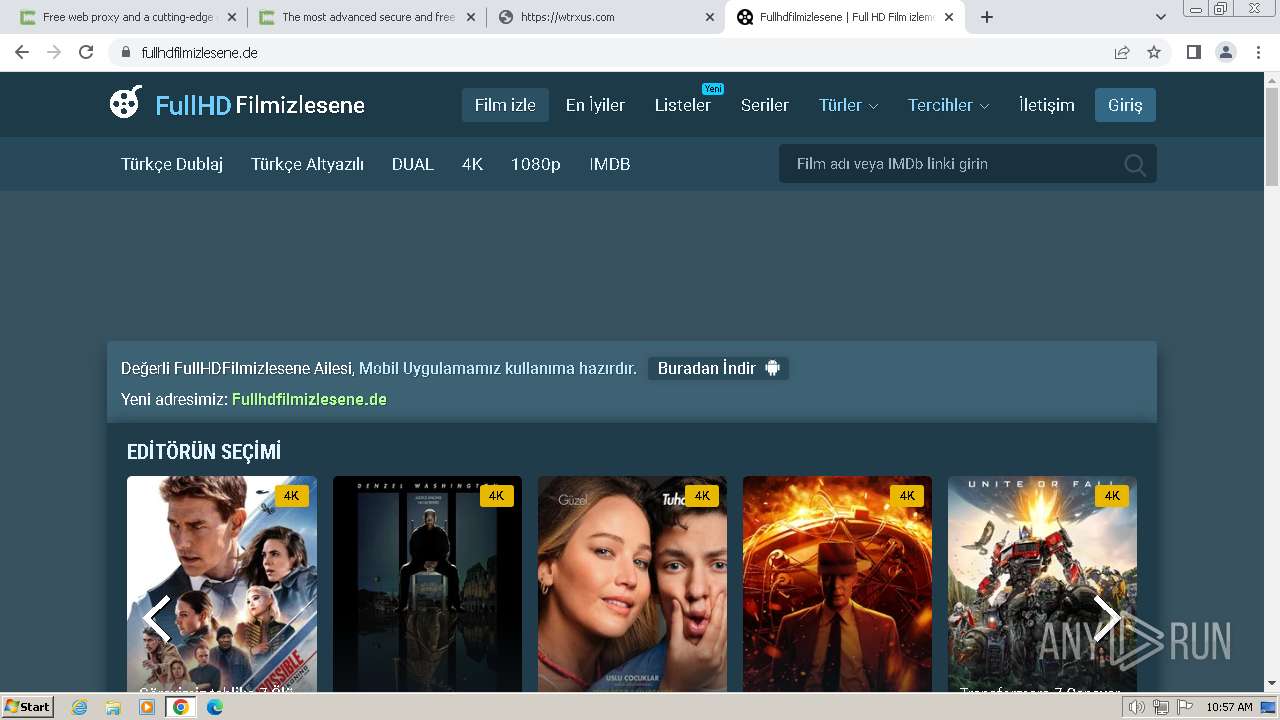Open the Oppenheimer fiery movie poster
The width and height of the screenshot is (1280, 720).
tap(837, 584)
